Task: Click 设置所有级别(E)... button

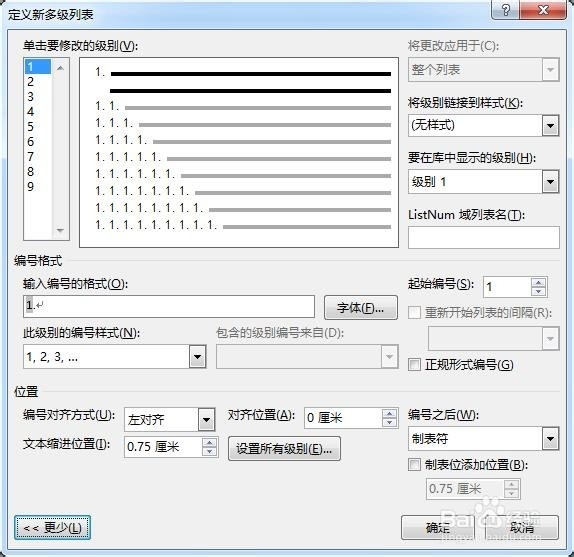Action: (x=284, y=449)
